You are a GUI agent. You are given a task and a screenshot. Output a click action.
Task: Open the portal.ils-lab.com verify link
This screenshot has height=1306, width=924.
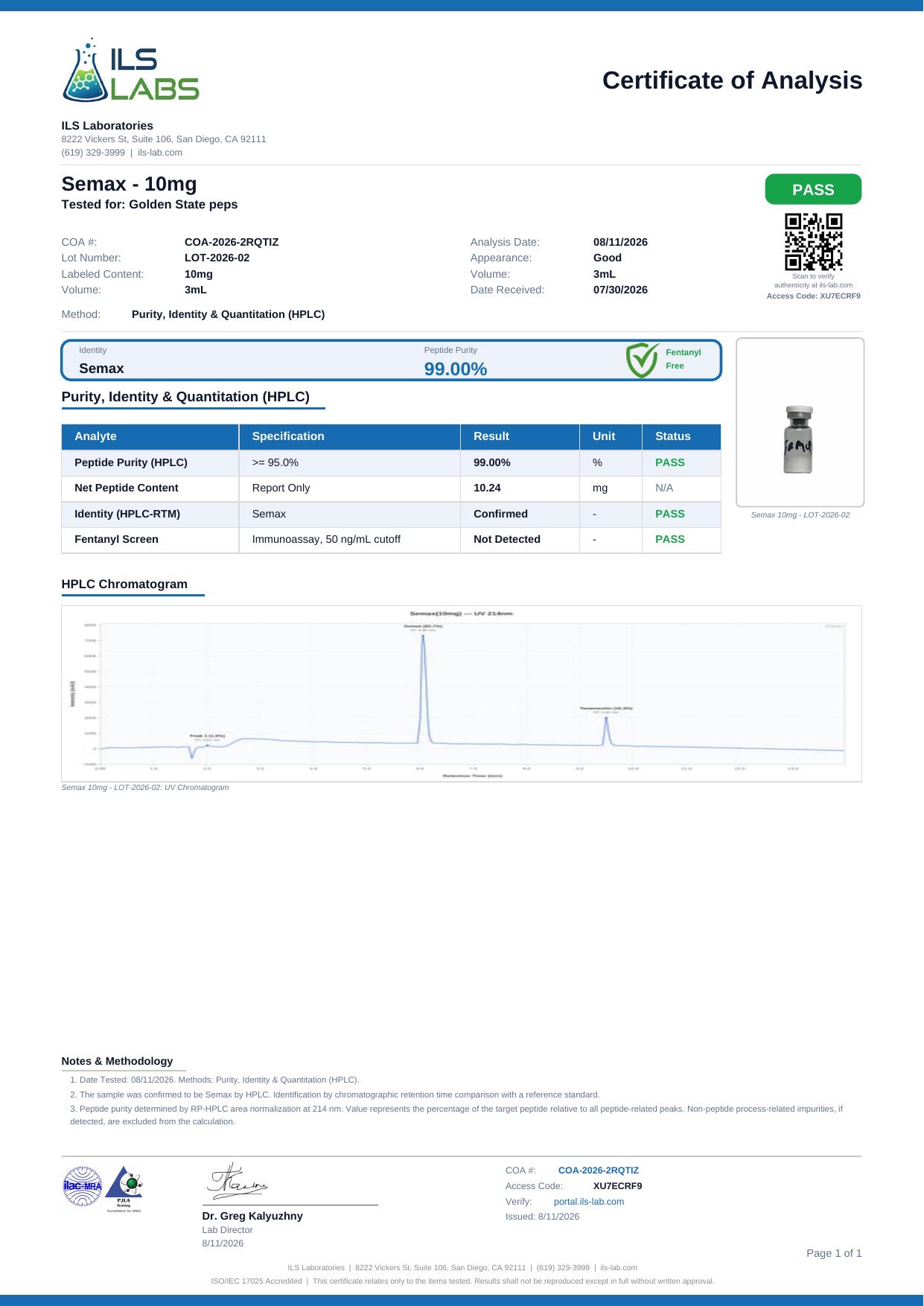click(x=589, y=1201)
